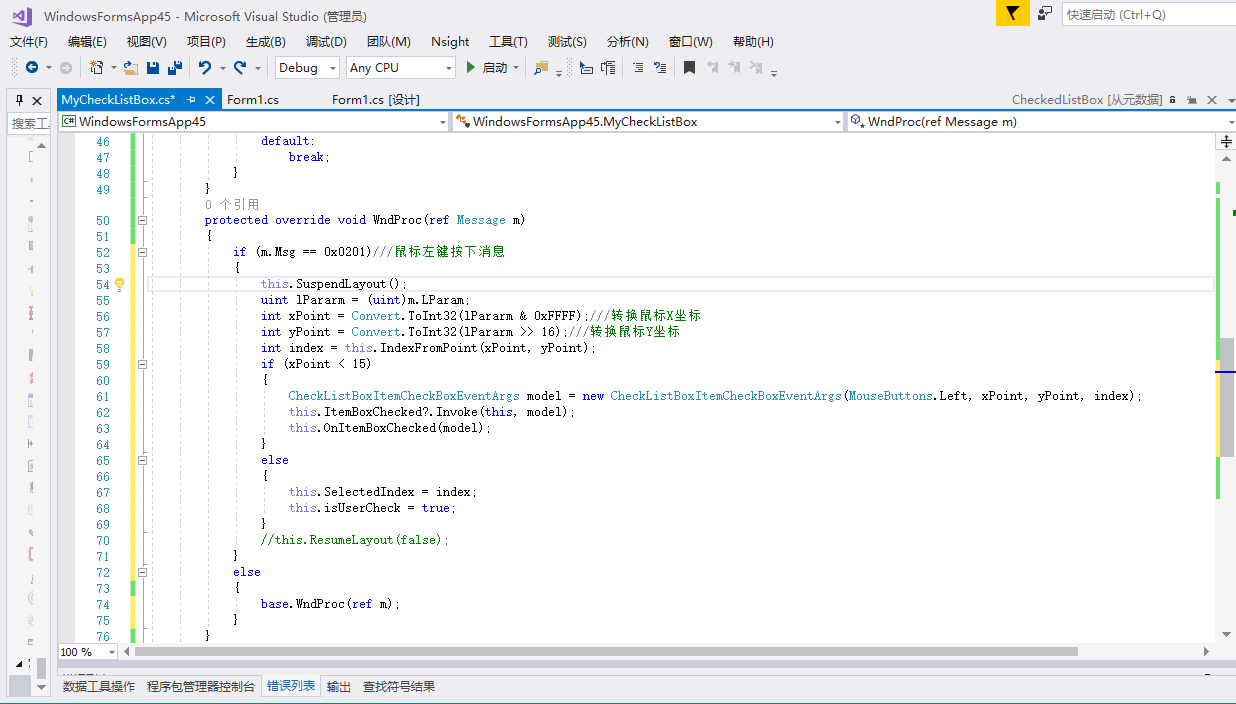Collapse the if block at line 52
The height and width of the screenshot is (704, 1236).
[141, 252]
